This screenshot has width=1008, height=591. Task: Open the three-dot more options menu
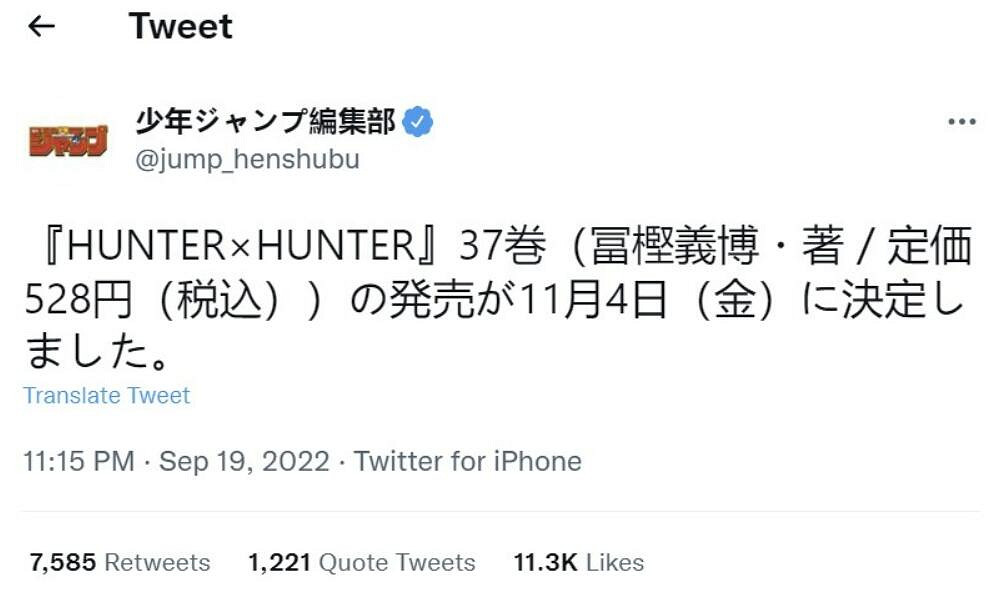click(x=961, y=122)
